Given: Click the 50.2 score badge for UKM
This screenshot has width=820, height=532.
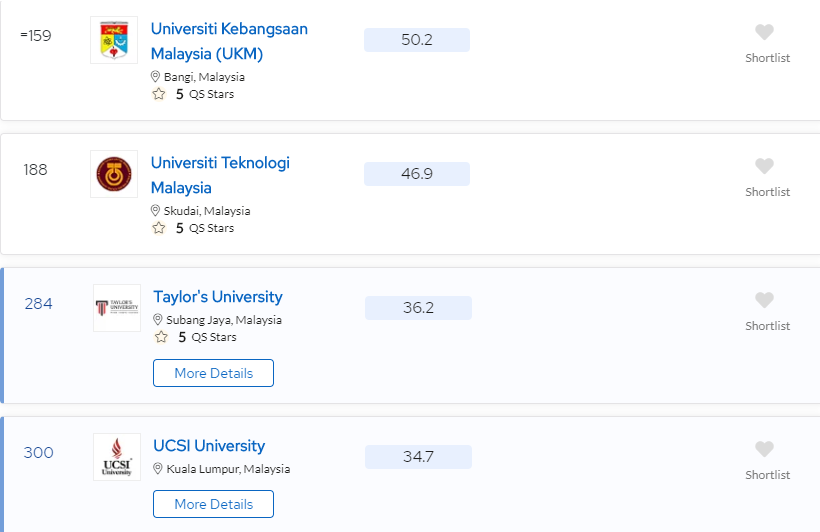Looking at the screenshot, I should 417,40.
